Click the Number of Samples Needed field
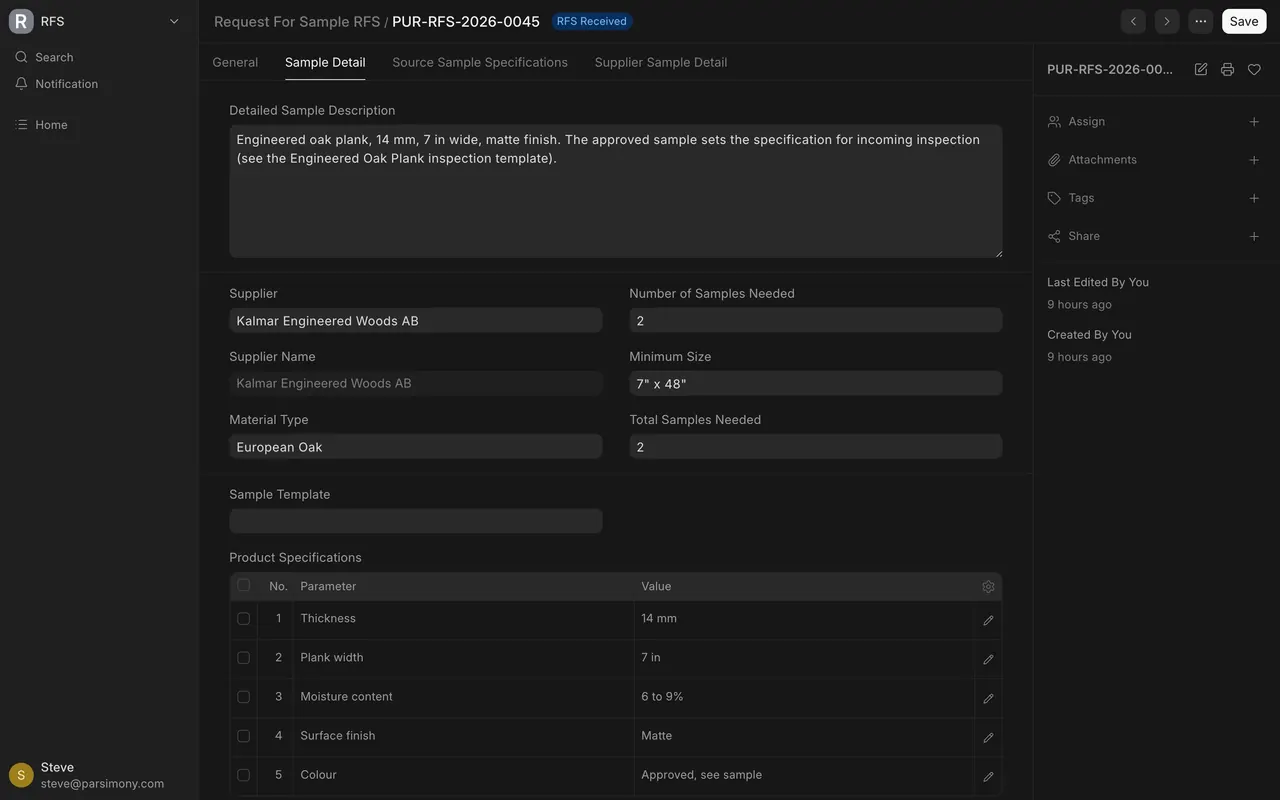 pos(816,321)
